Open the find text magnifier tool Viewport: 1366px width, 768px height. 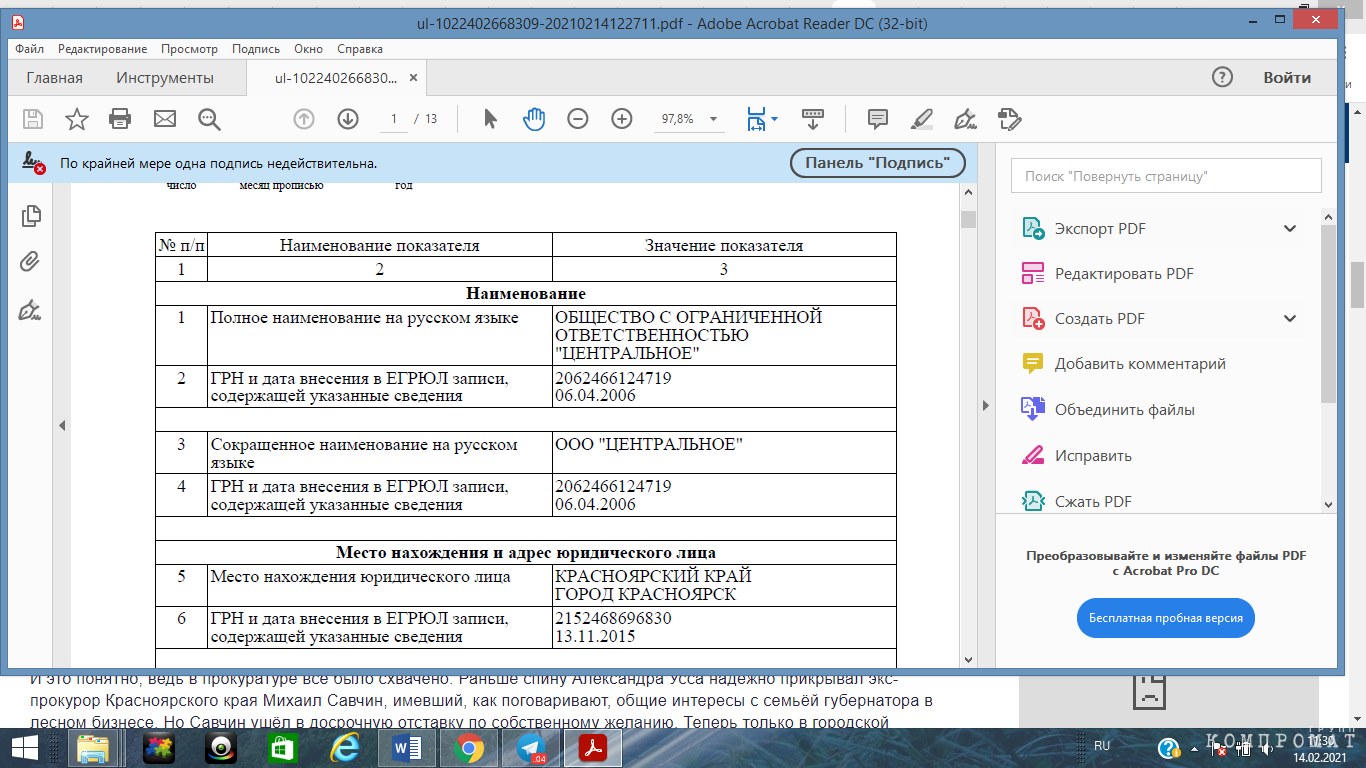point(209,119)
